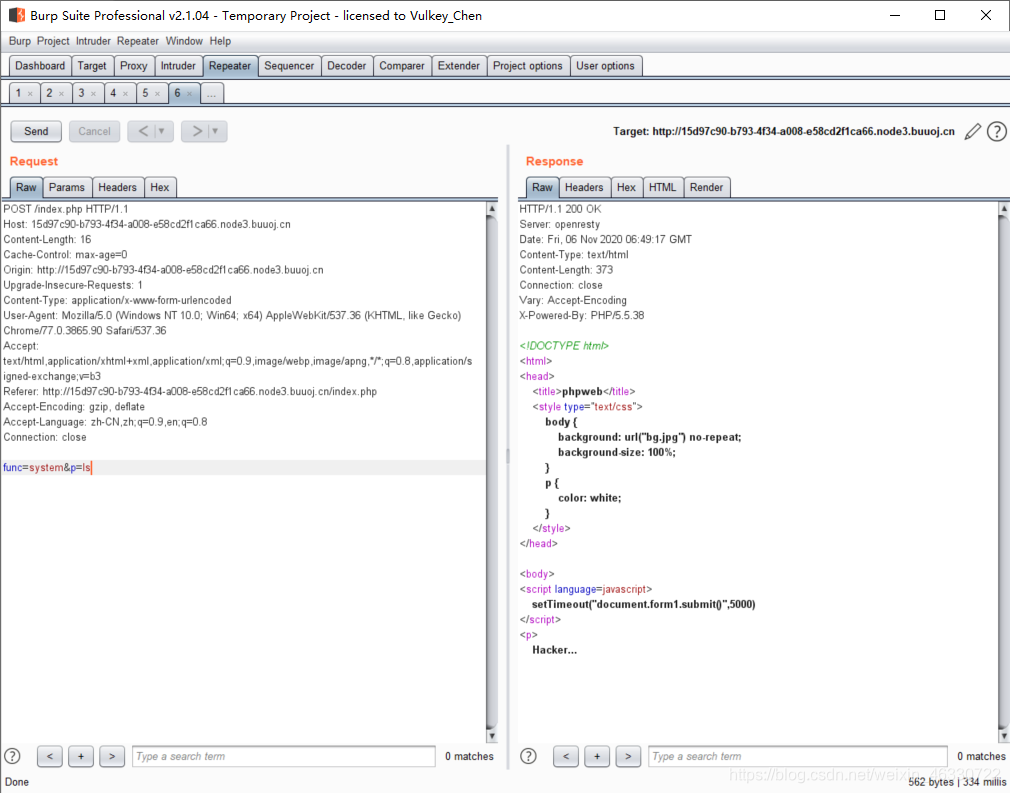
Task: Switch to the Intruder tool tab
Action: tap(178, 66)
